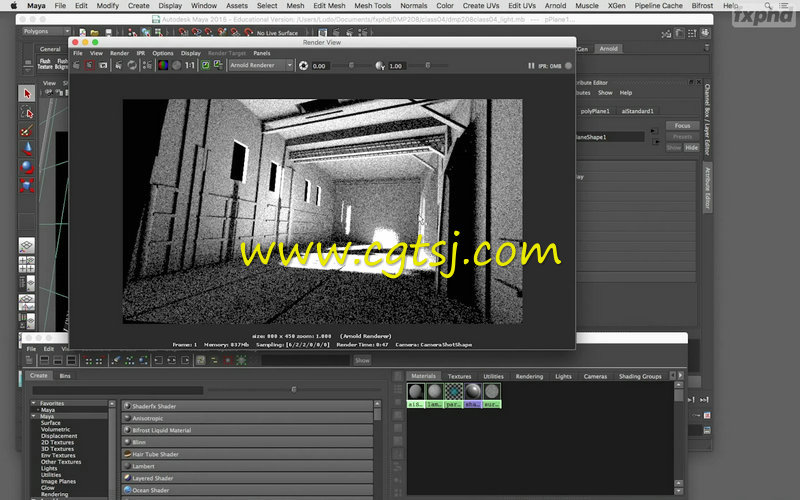The height and width of the screenshot is (500, 800).
Task: Click the gamma icon beside 1.00 field
Action: 380,66
